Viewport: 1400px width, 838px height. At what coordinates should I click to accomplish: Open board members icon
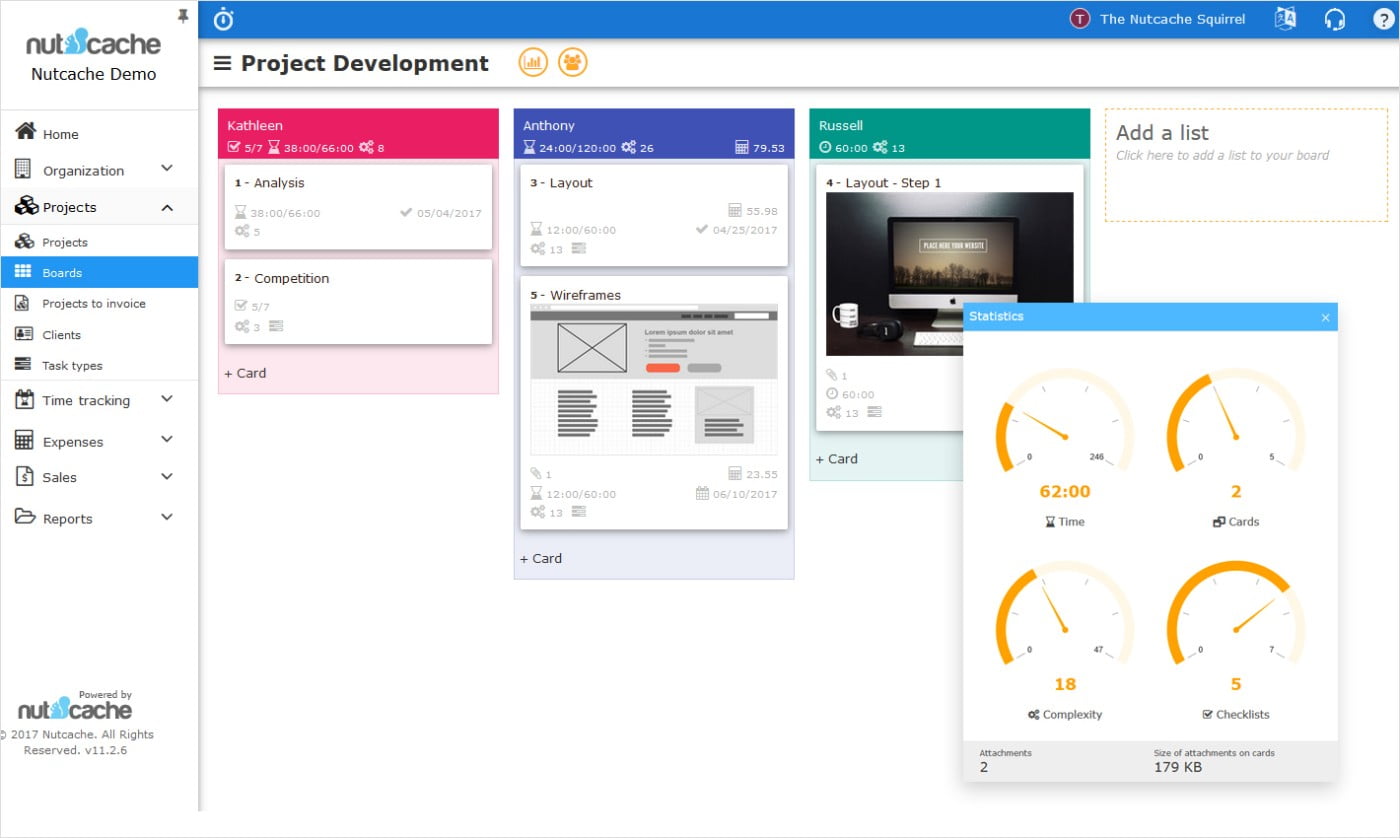(572, 63)
